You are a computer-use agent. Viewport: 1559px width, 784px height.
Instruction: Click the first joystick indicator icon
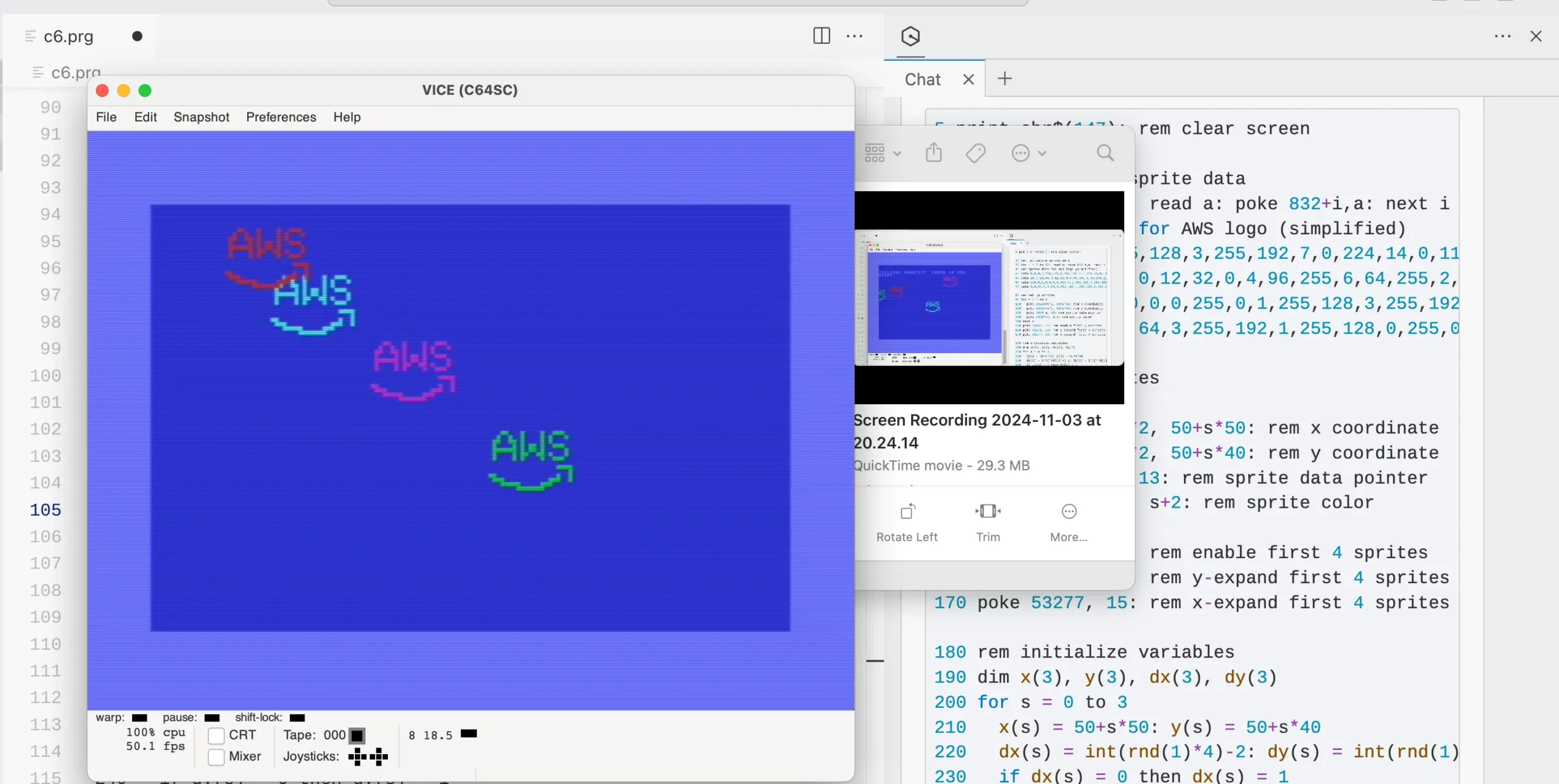(357, 757)
